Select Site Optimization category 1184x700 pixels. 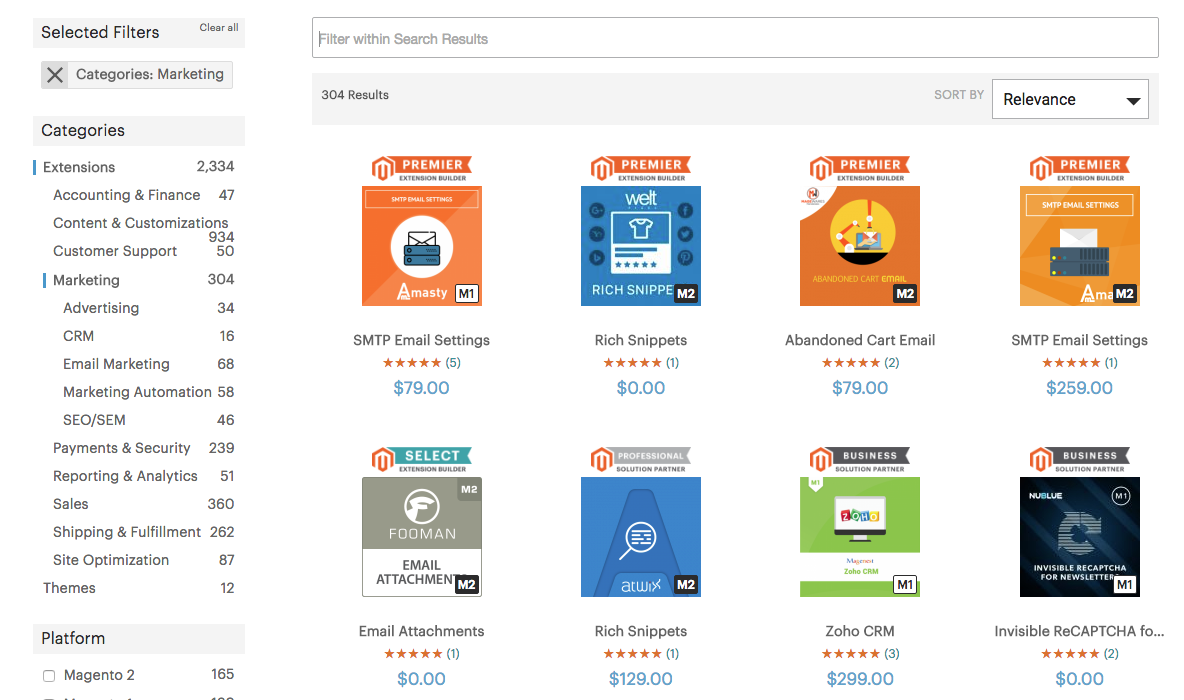click(x=111, y=560)
